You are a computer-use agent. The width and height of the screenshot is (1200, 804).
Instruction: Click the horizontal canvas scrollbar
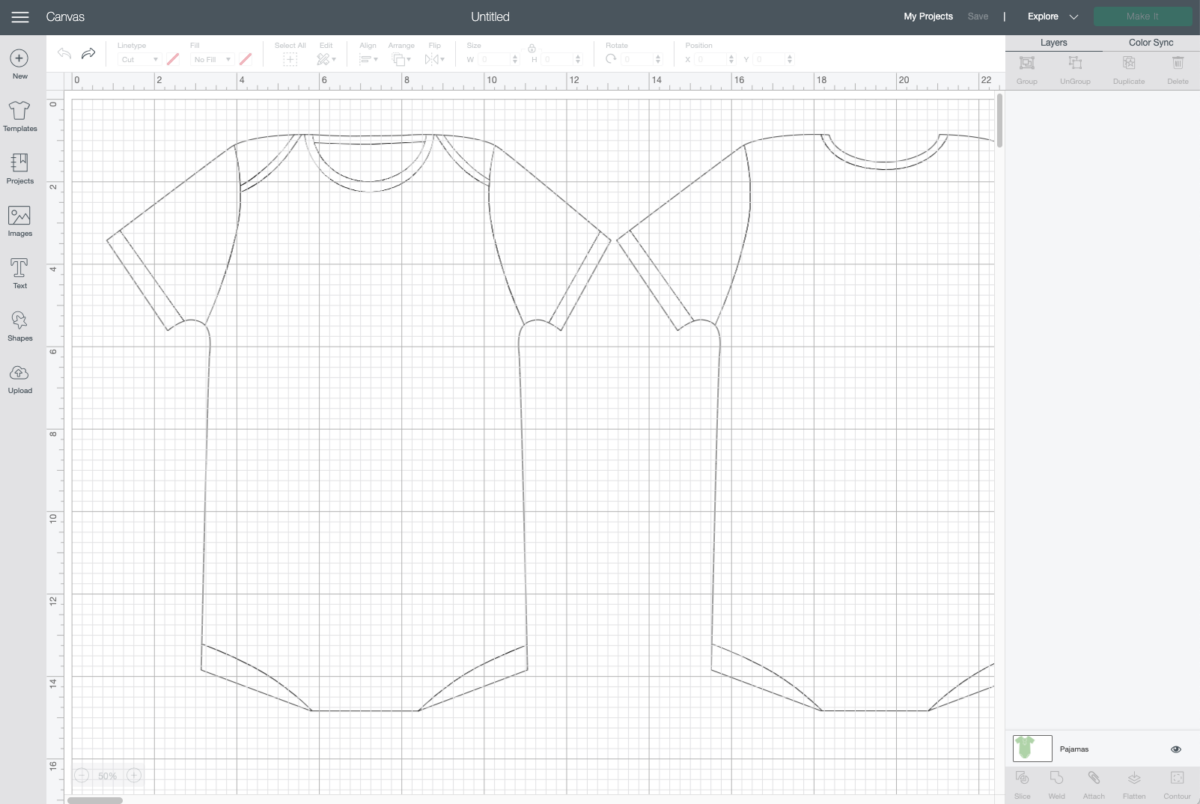(94, 800)
